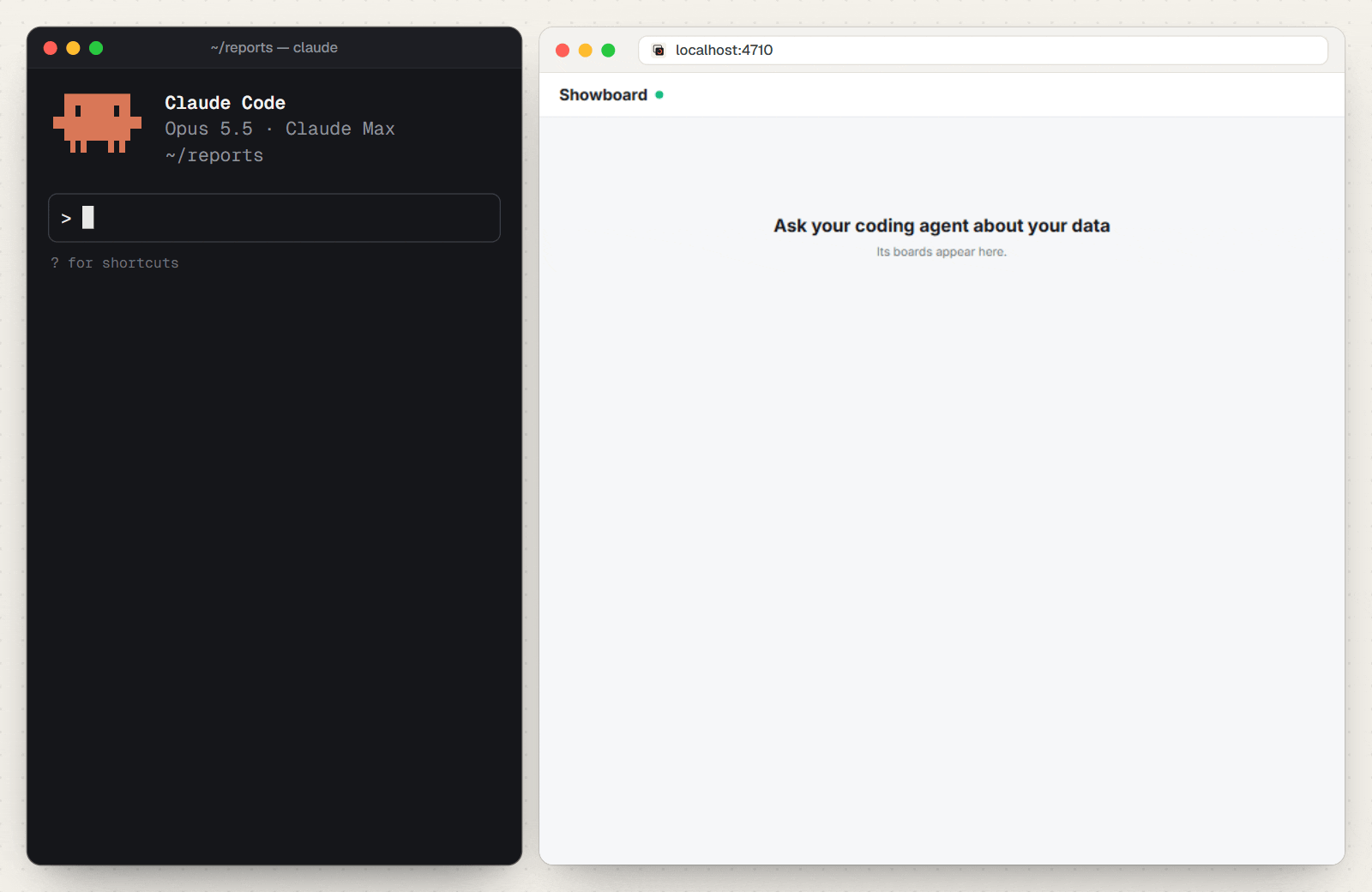Maximize the browser window with the green button
The width and height of the screenshot is (1372, 892).
click(608, 51)
